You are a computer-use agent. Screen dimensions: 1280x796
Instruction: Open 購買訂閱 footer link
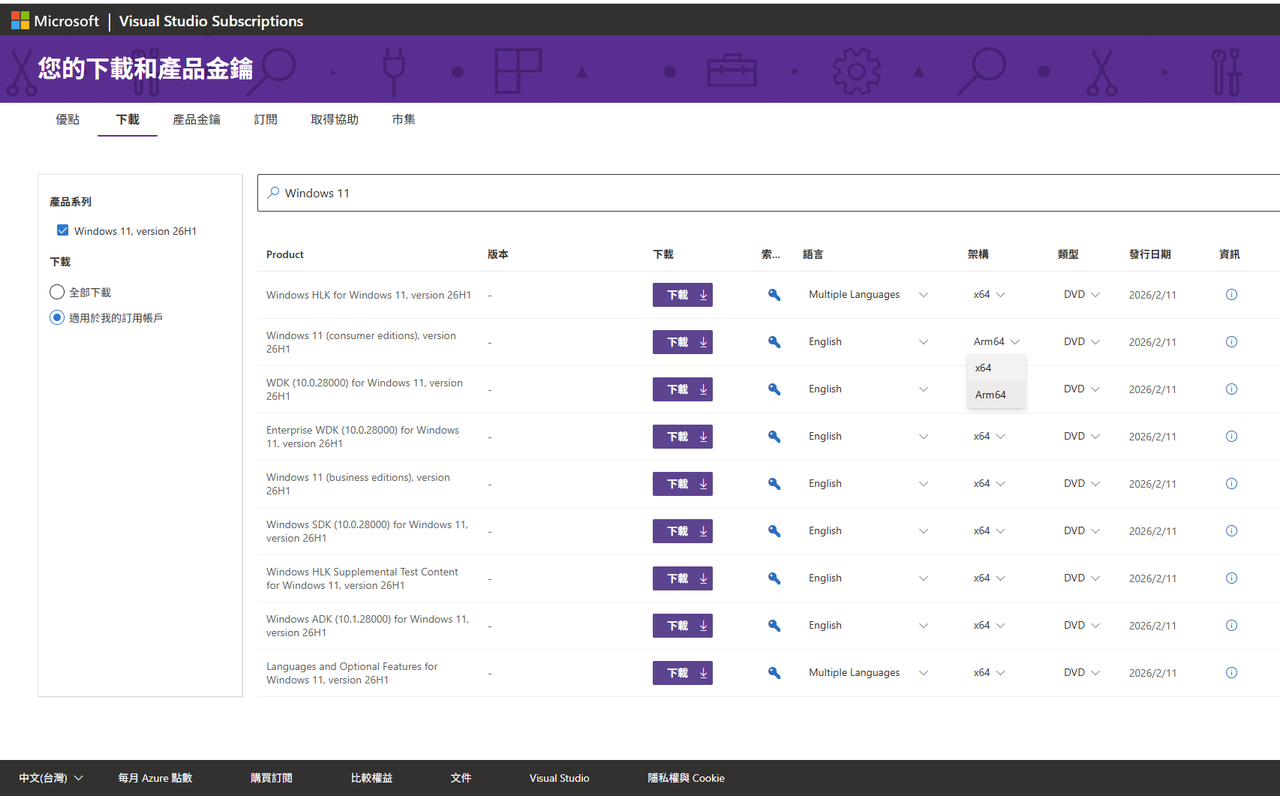pyautogui.click(x=271, y=778)
